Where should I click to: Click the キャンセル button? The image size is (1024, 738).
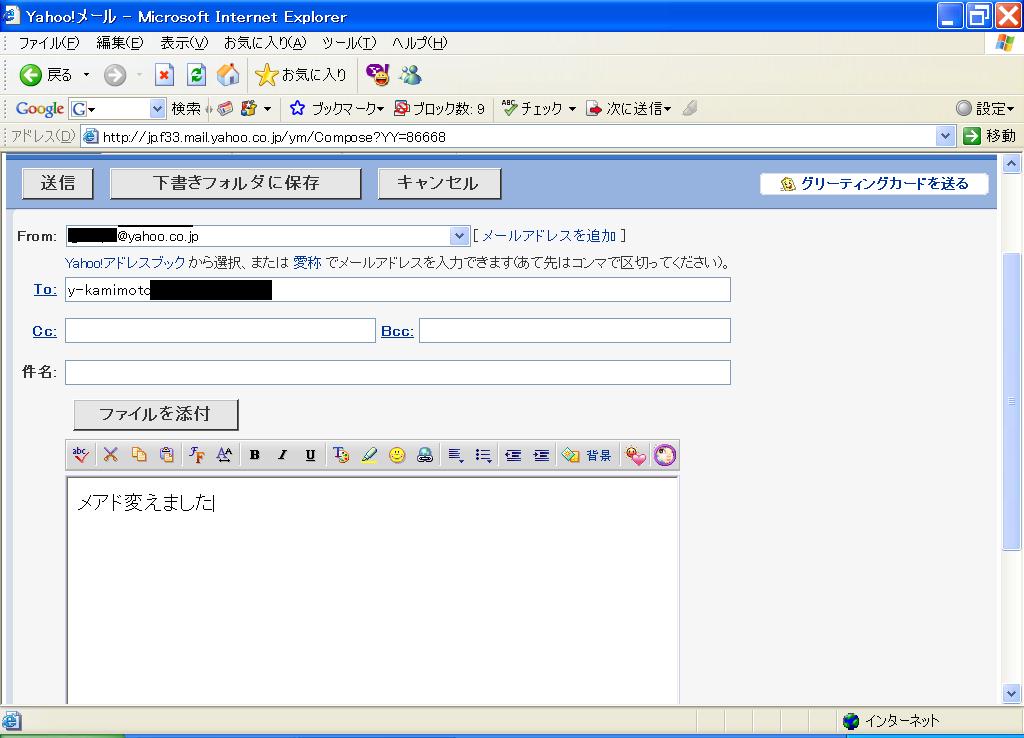pos(440,184)
